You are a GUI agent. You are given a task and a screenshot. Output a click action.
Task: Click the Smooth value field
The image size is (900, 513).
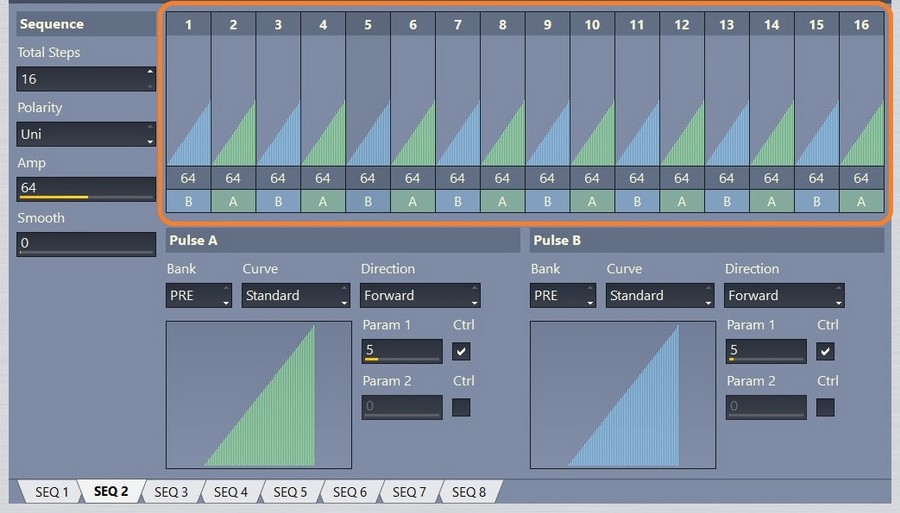(86, 244)
